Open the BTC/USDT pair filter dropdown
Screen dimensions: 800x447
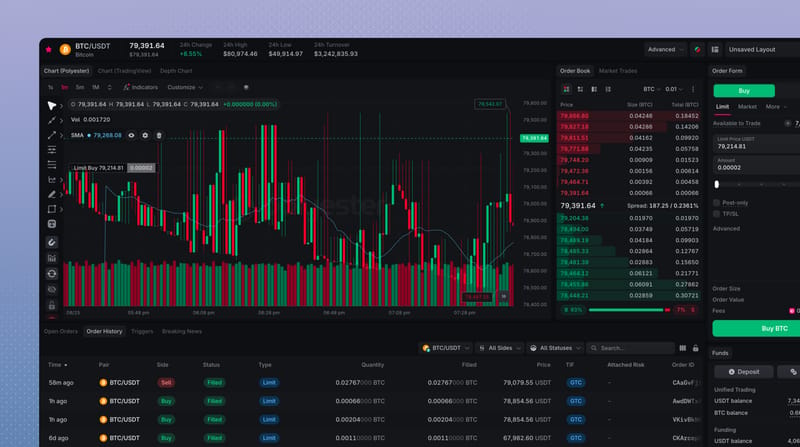pos(445,348)
